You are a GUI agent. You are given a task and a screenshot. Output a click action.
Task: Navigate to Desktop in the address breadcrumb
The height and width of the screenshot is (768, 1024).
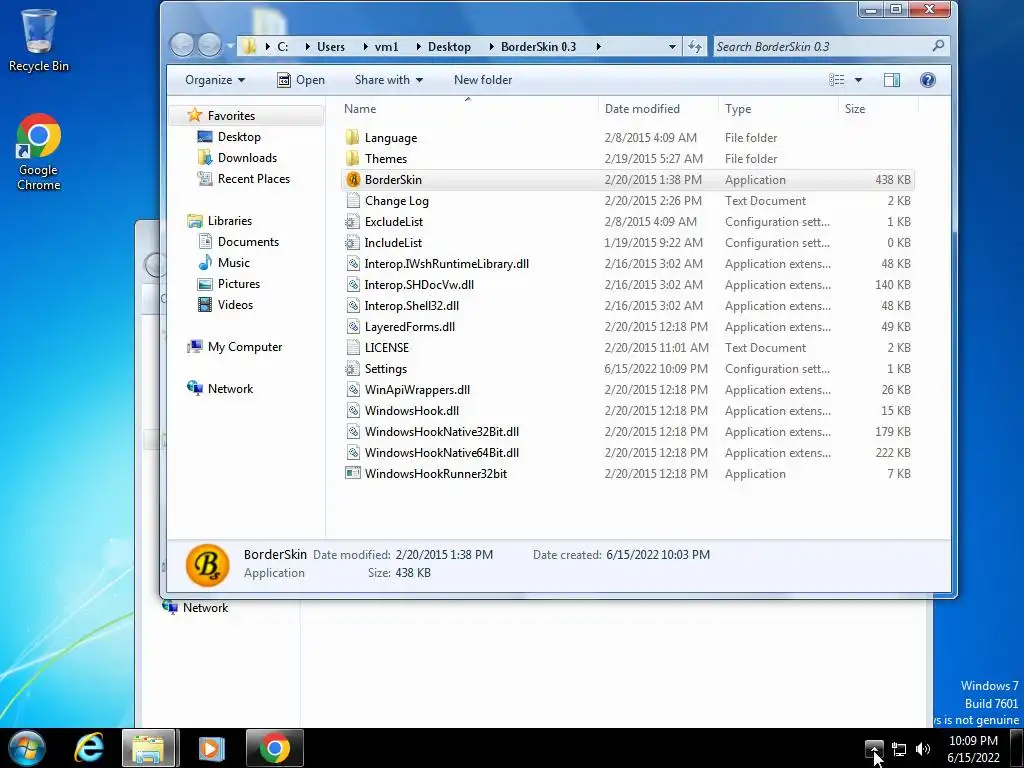coord(449,46)
